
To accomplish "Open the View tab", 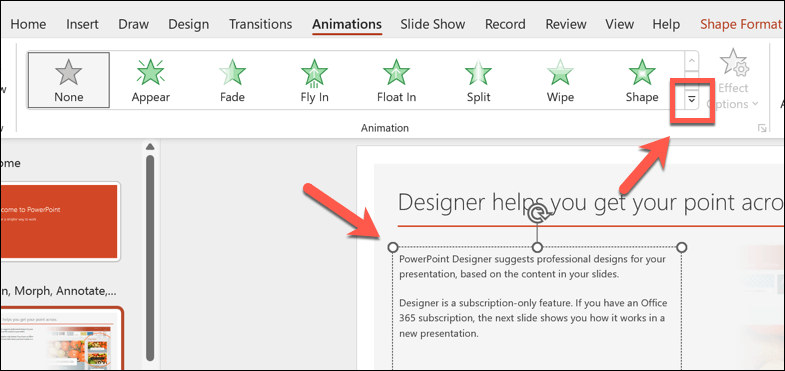I will coord(619,25).
